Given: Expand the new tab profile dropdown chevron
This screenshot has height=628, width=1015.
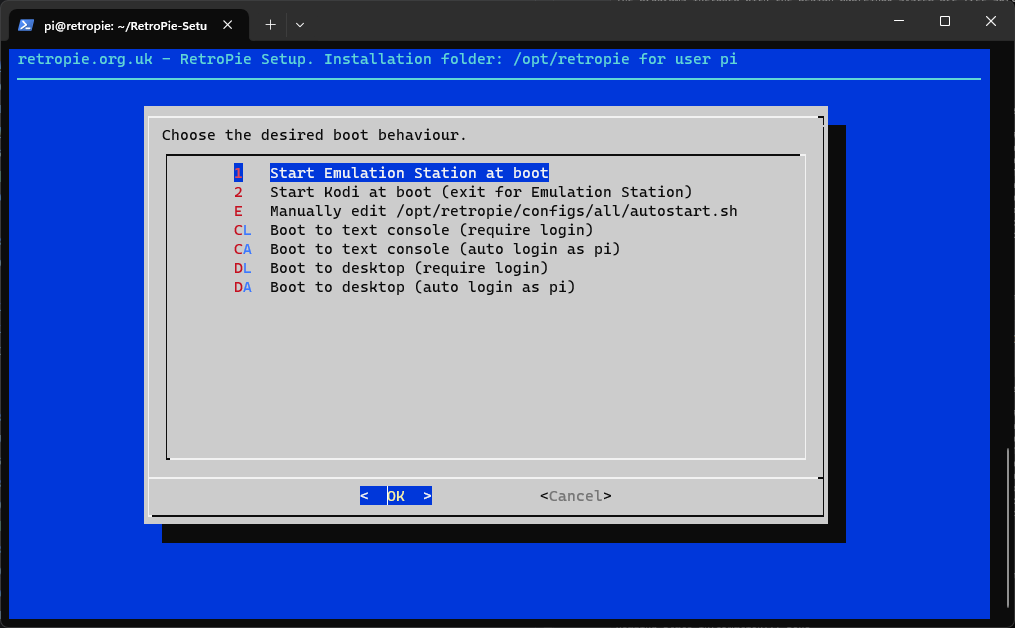Looking at the screenshot, I should [x=300, y=24].
